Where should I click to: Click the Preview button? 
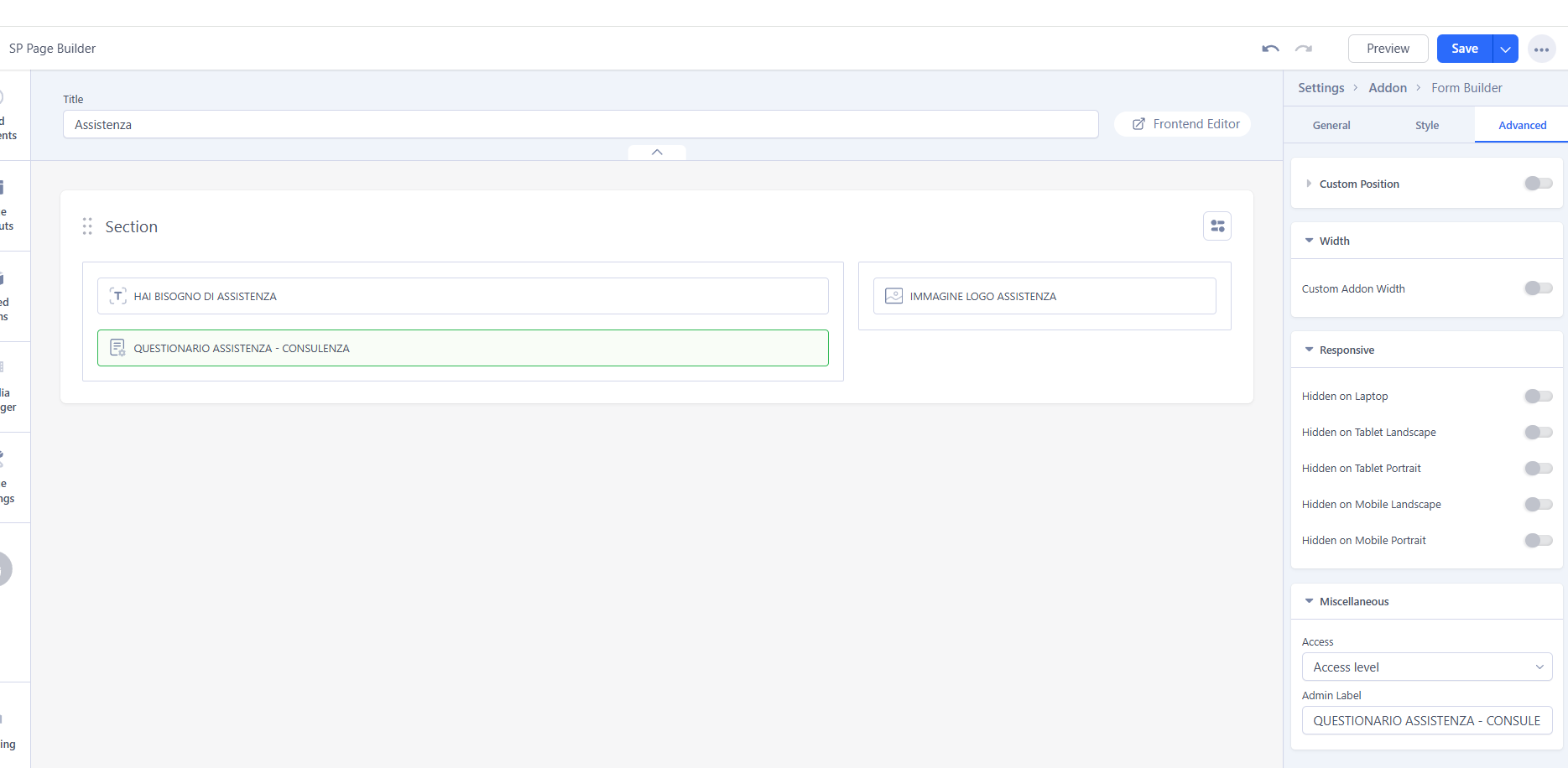1388,49
